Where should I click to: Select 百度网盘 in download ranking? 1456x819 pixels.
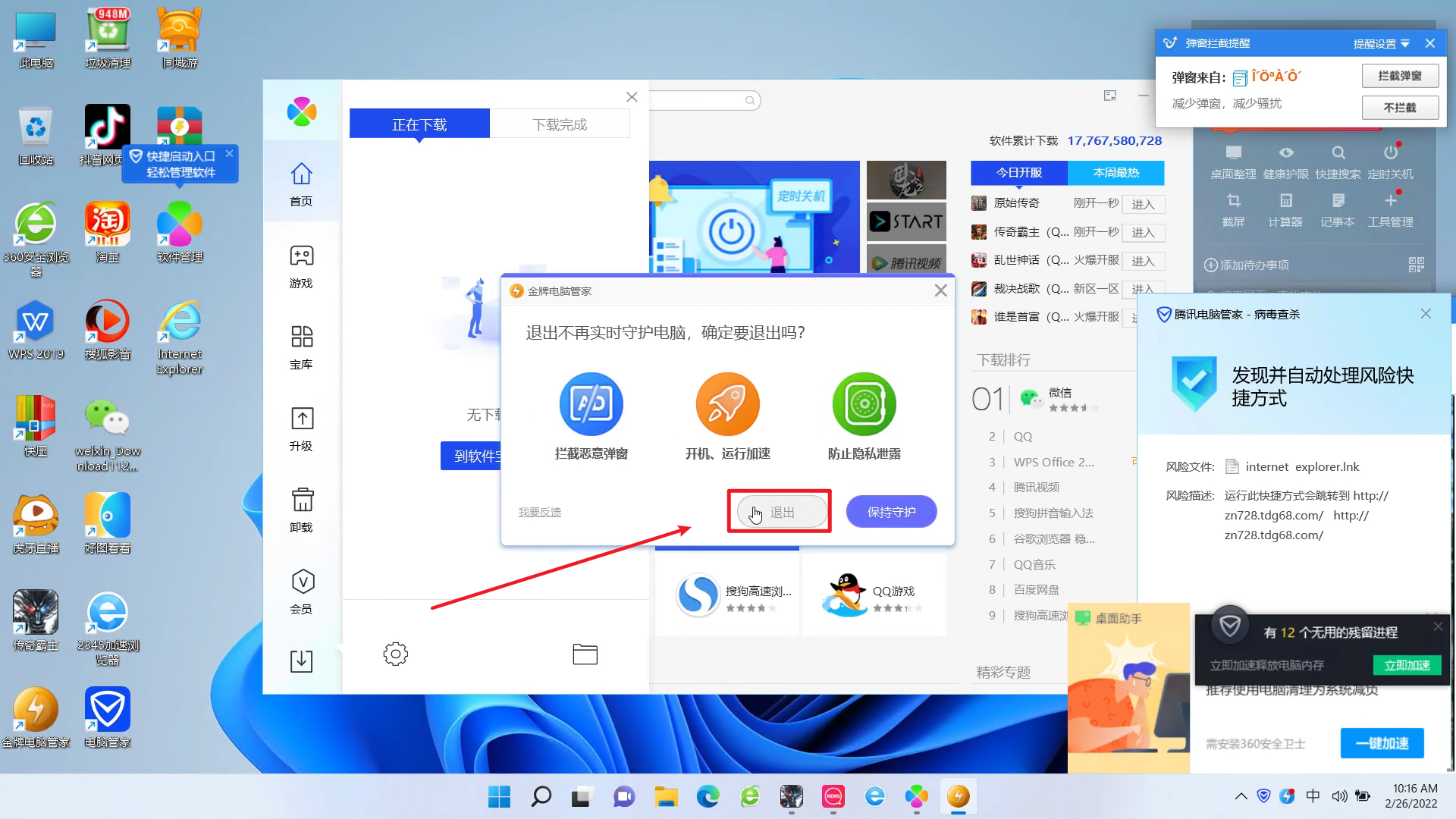pyautogui.click(x=1036, y=589)
